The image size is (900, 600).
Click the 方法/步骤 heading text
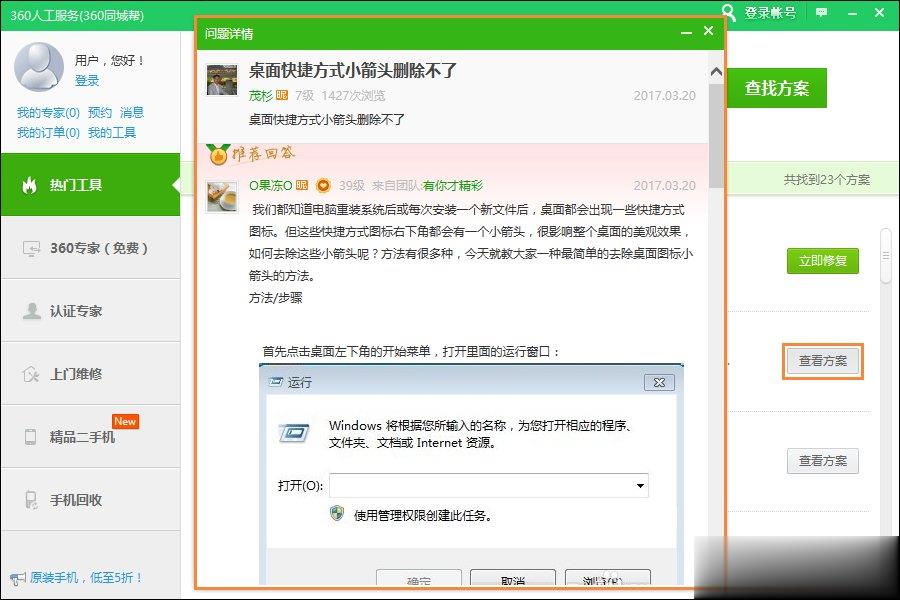276,297
